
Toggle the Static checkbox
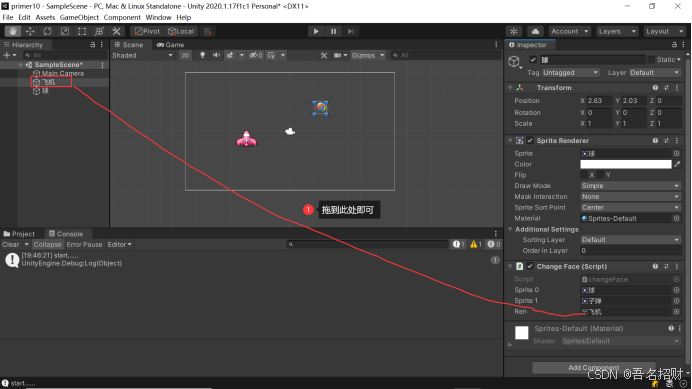pyautogui.click(x=651, y=60)
